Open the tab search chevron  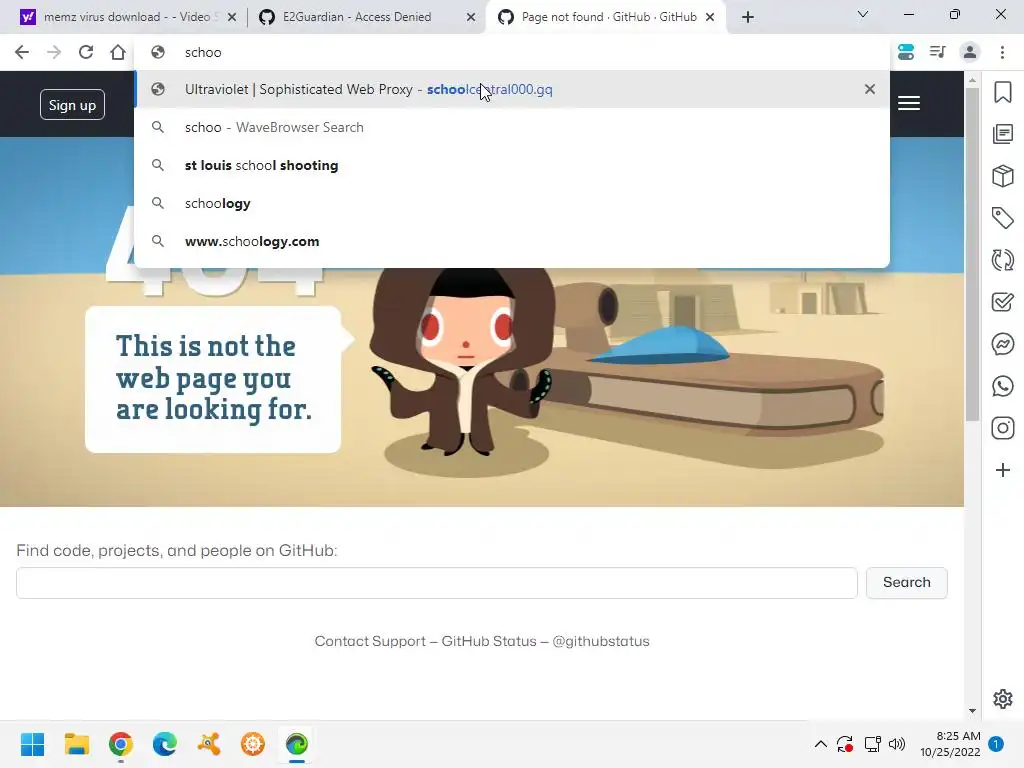(863, 14)
